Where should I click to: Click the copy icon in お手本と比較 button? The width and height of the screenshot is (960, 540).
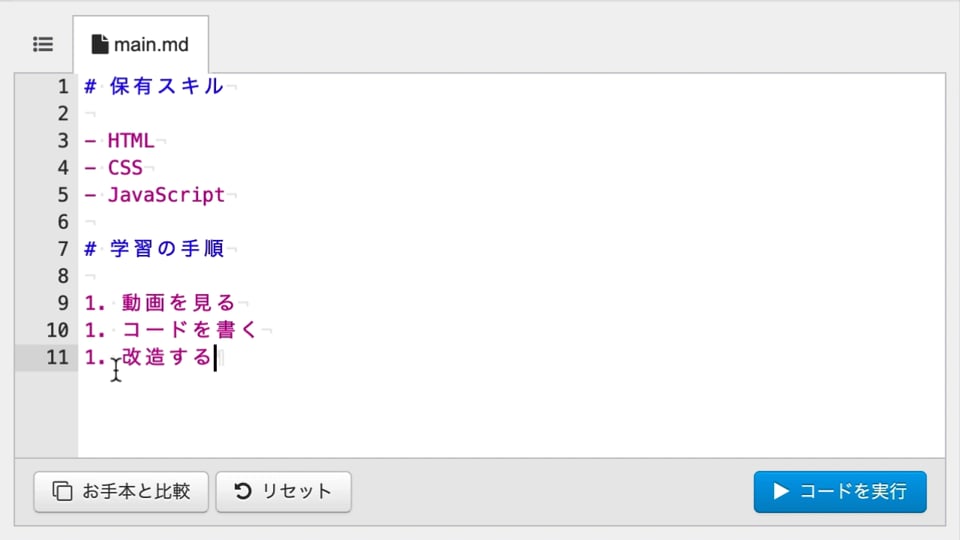(62, 491)
